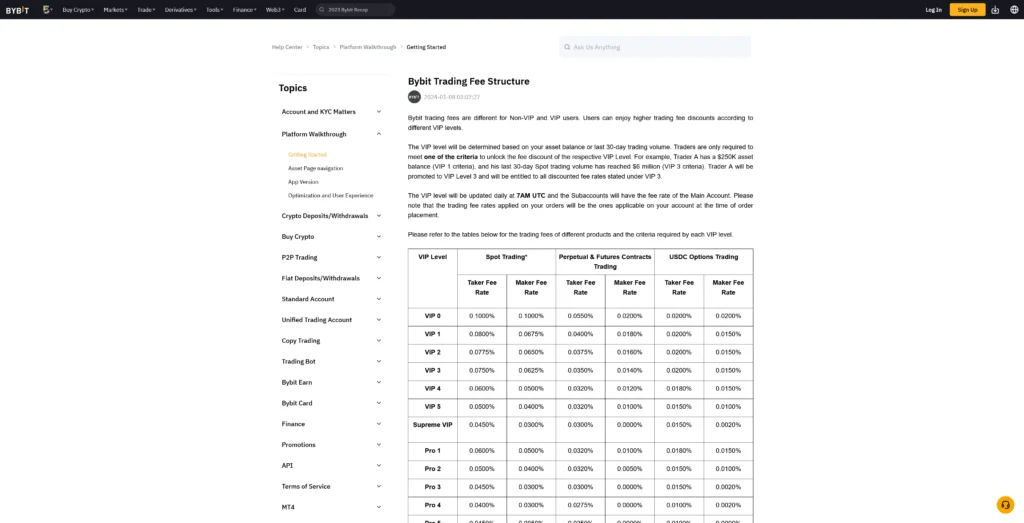Expand Crypto Deposits/Withdrawals topic
The image size is (1024, 523).
[331, 215]
